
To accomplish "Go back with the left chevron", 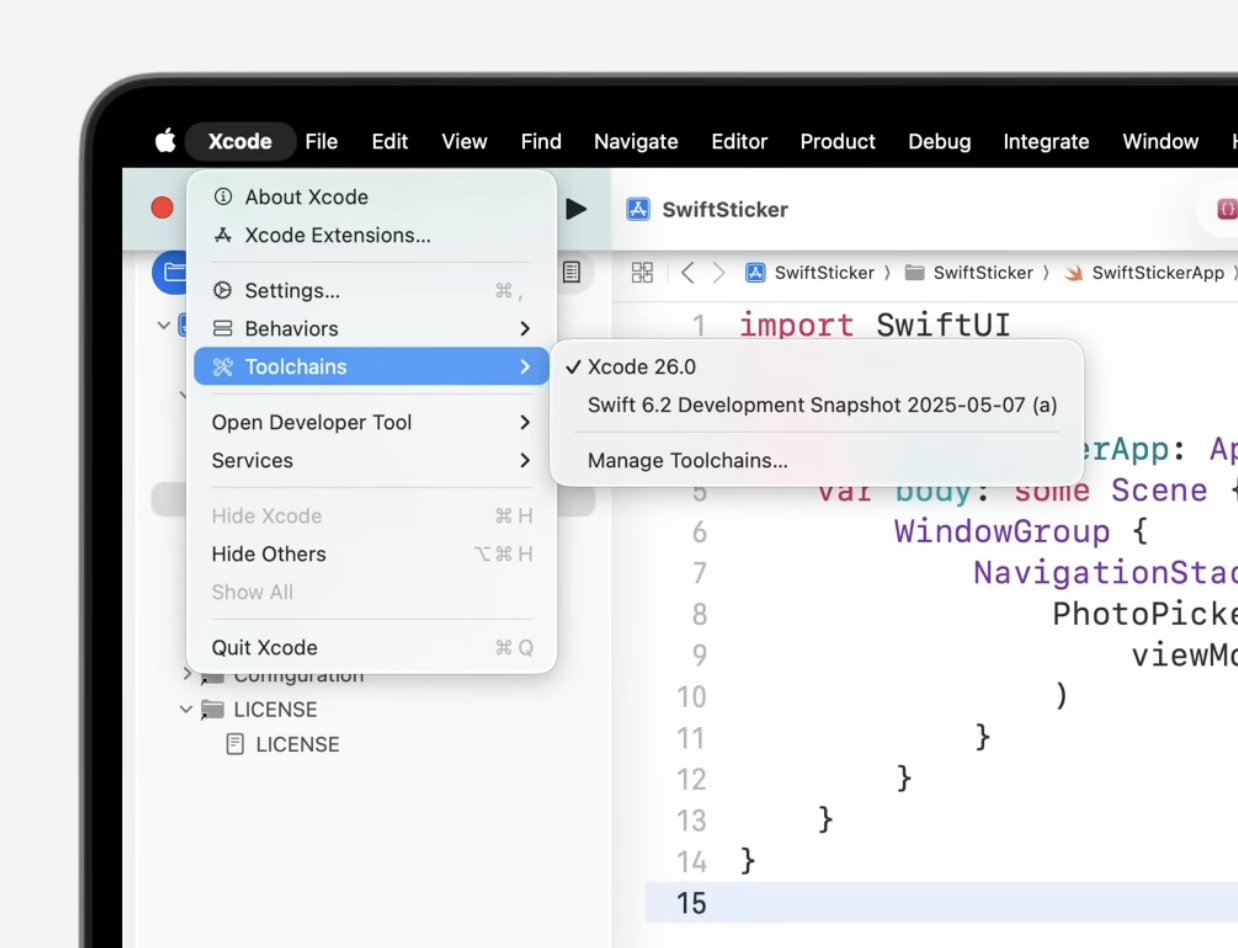I will coord(687,273).
